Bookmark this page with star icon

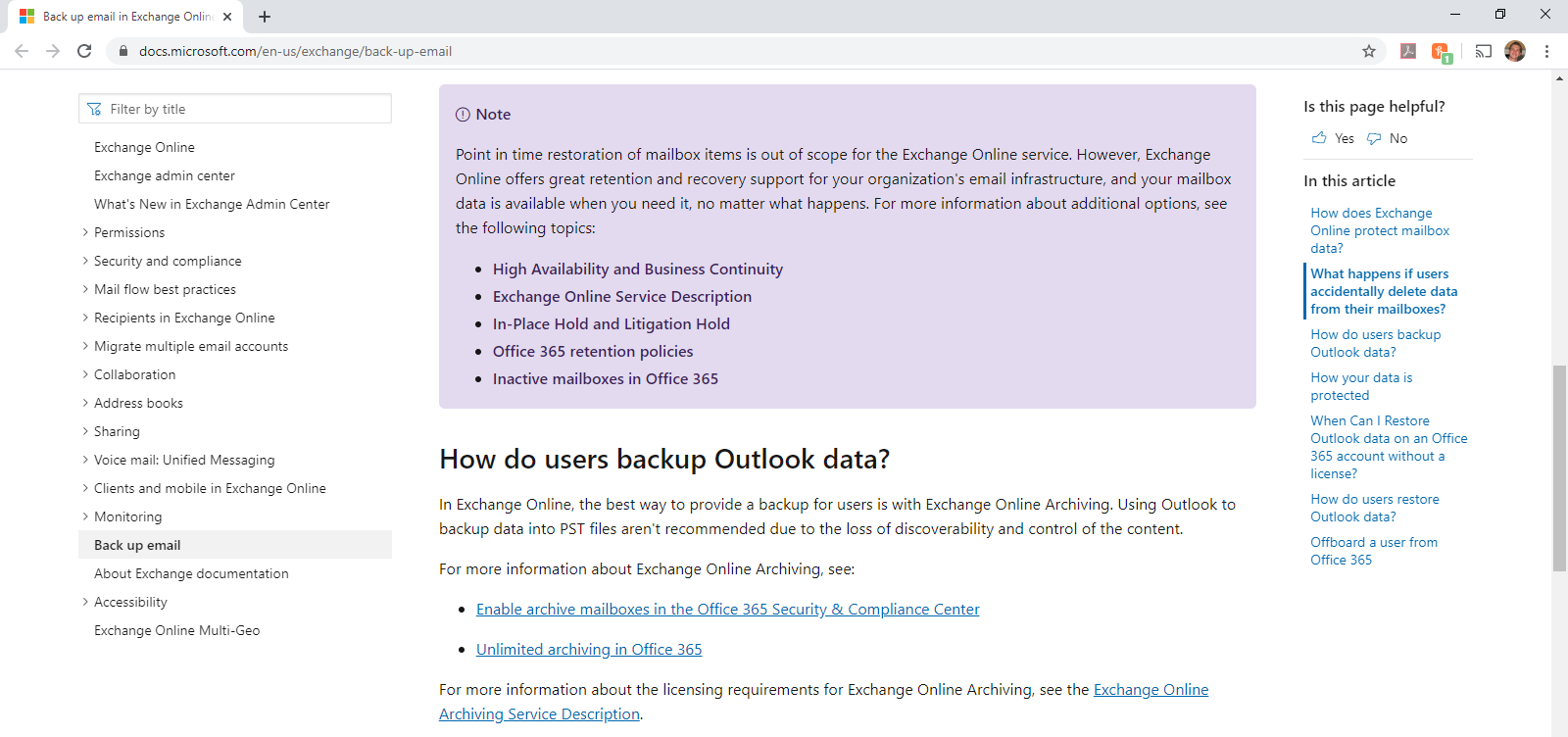coord(1369,51)
